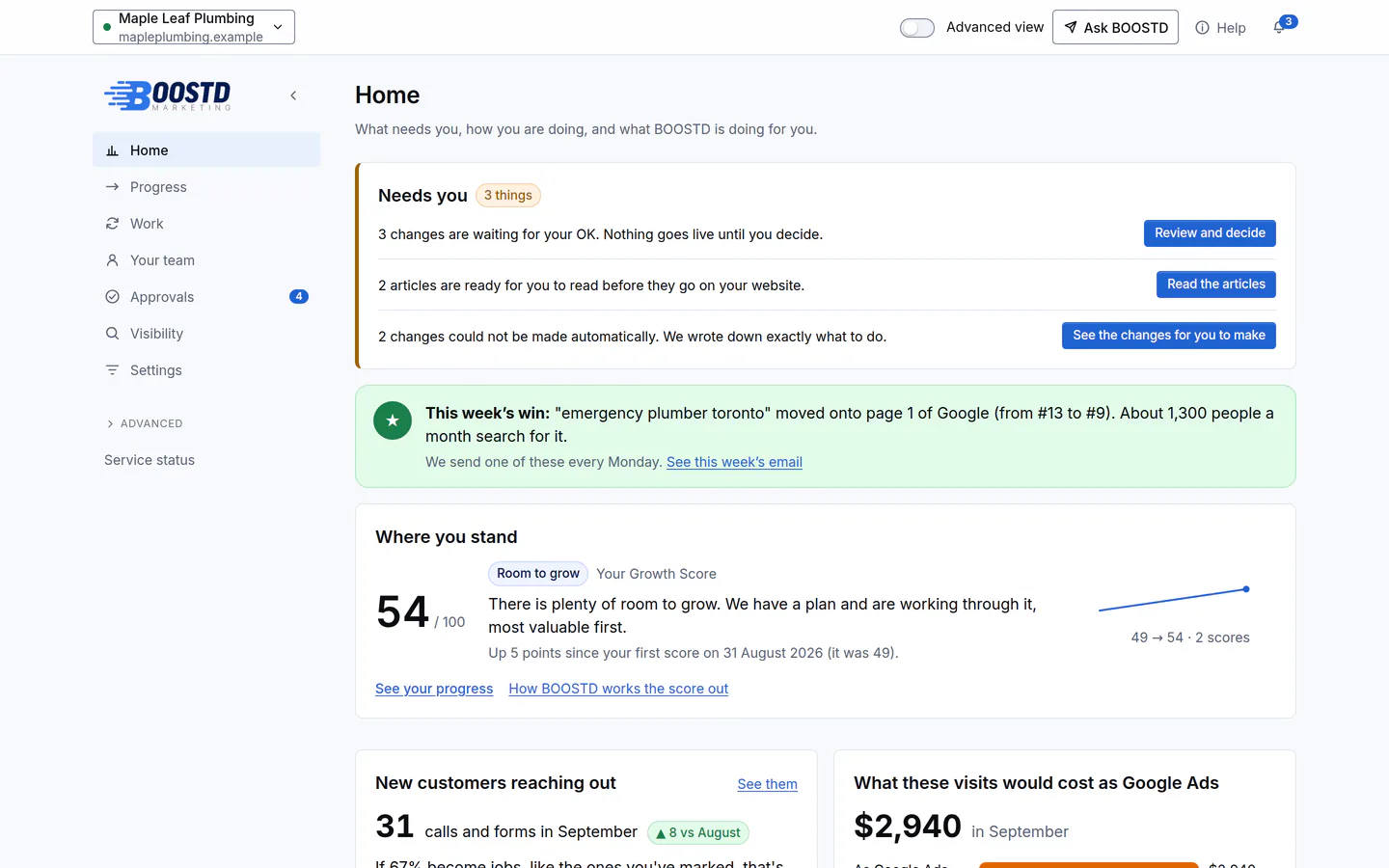Click the 49 → 54 · 2 scores caption

pyautogui.click(x=1190, y=637)
